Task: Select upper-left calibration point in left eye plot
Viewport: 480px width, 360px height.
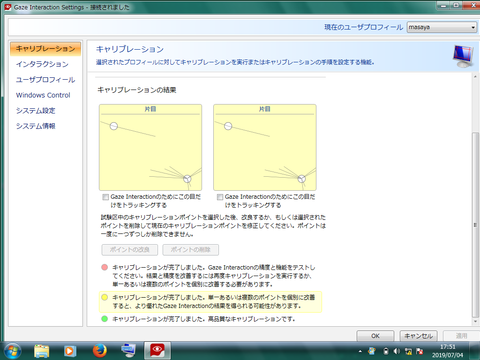Action: click(x=114, y=126)
